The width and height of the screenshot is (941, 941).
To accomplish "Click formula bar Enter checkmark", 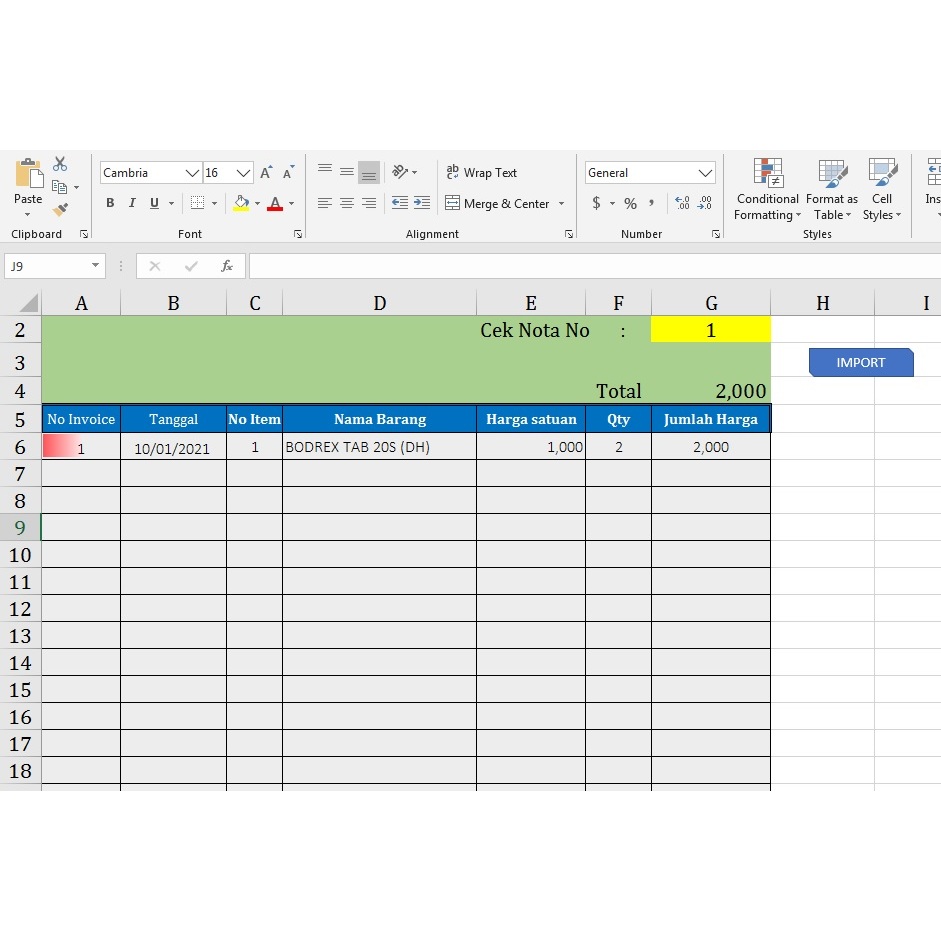I will click(191, 266).
